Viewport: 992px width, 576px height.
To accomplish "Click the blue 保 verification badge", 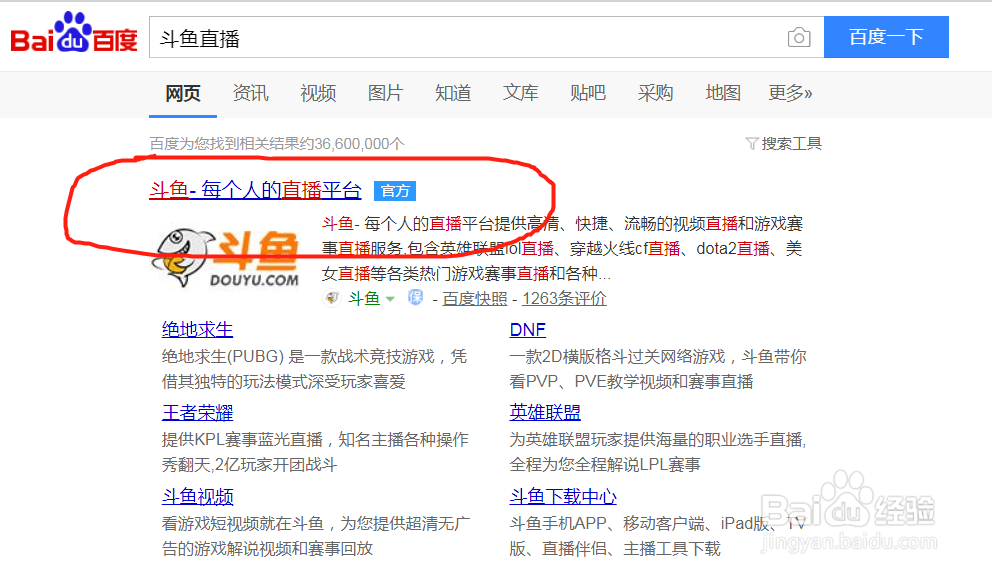I will (x=415, y=297).
